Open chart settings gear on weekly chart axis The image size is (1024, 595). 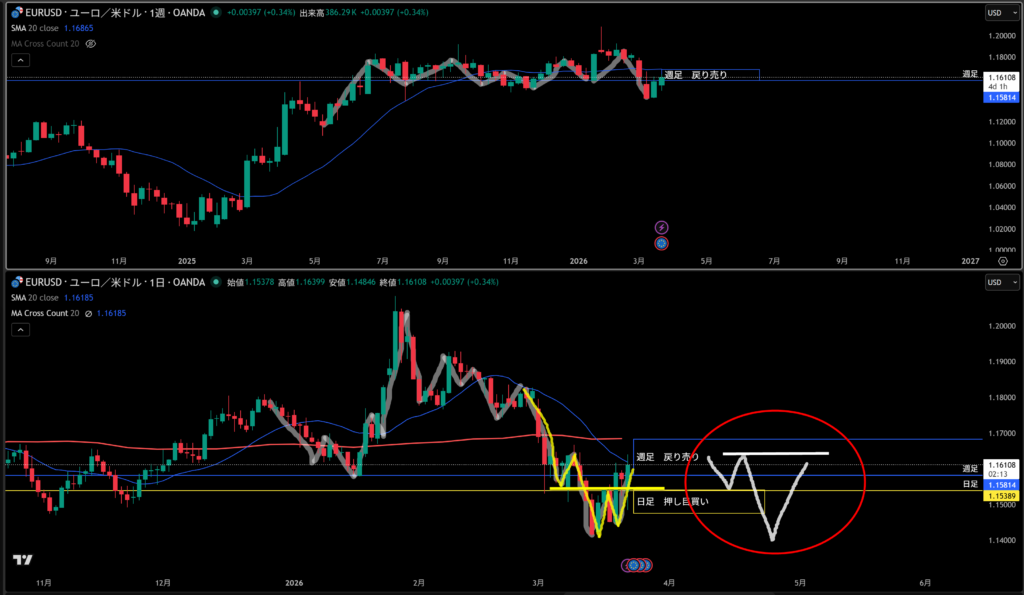coord(1002,259)
